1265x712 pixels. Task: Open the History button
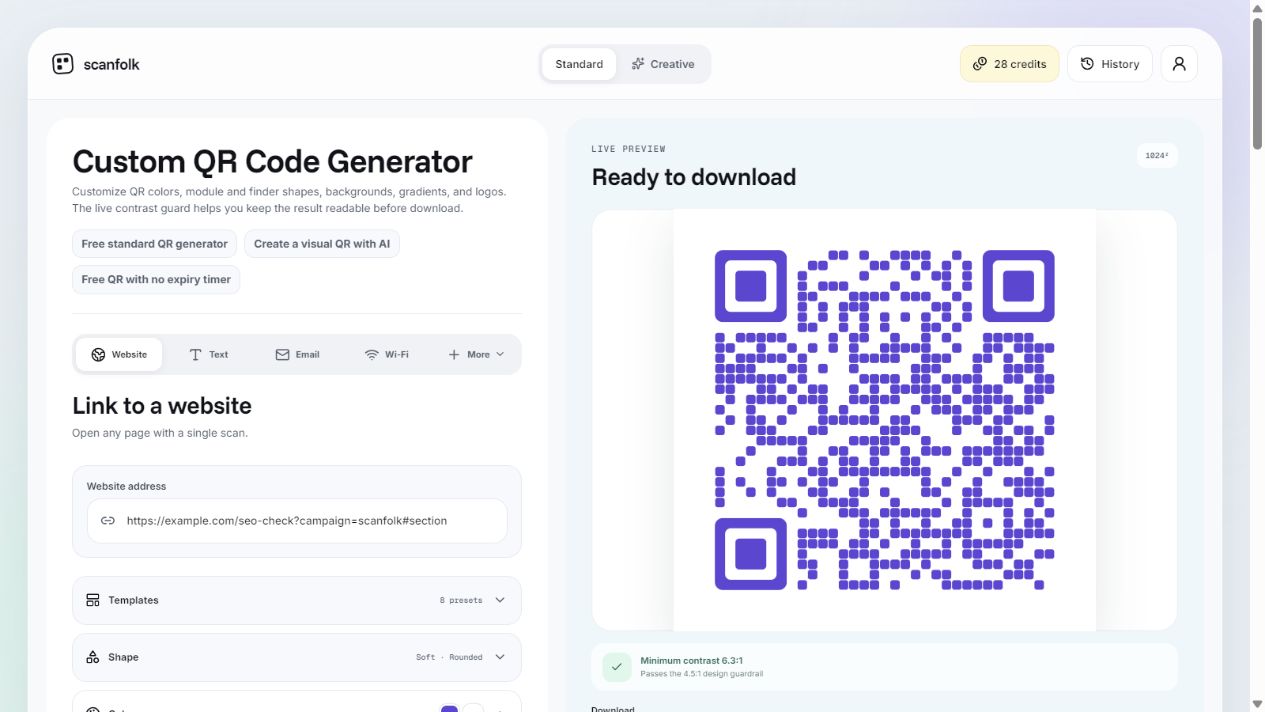tap(1110, 64)
